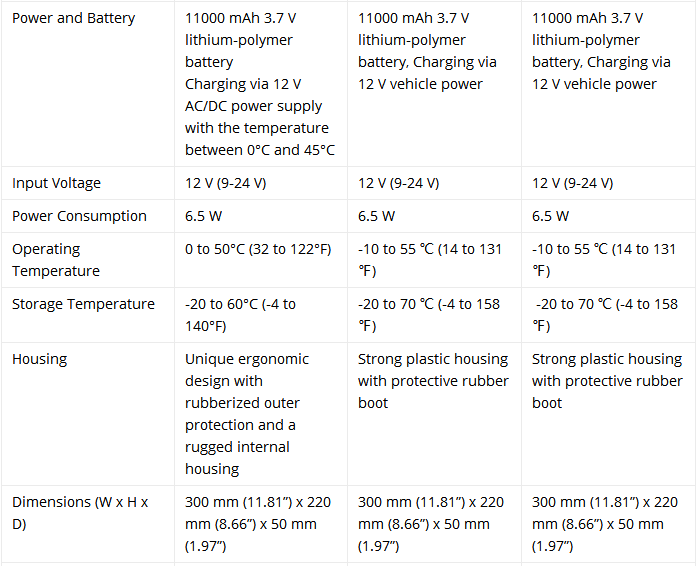Click the Dimensions (W x H x D) label
The height and width of the screenshot is (566, 699).
coord(80,513)
